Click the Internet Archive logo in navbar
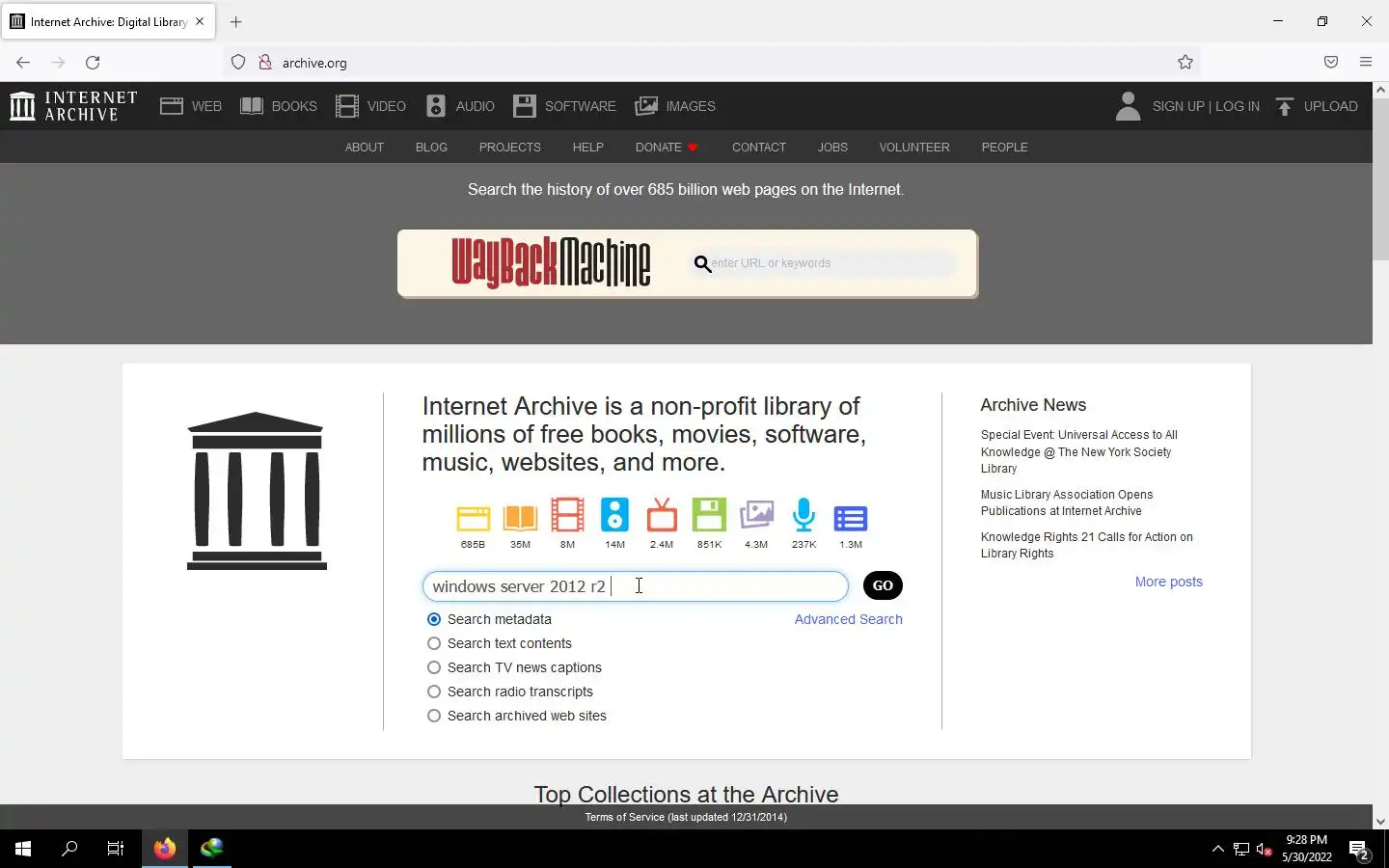 pos(73,106)
